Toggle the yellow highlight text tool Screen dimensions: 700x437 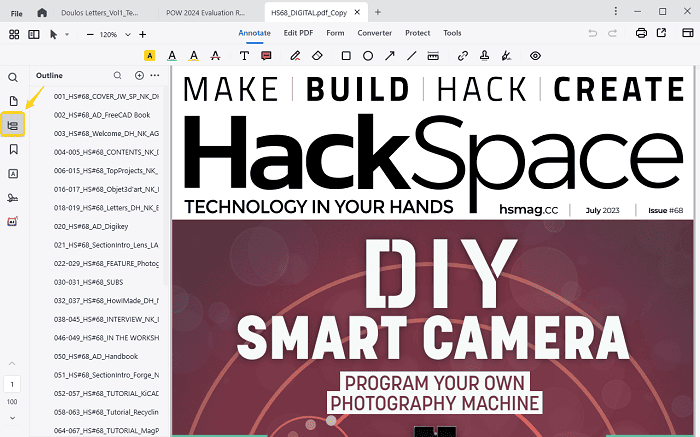click(x=149, y=56)
